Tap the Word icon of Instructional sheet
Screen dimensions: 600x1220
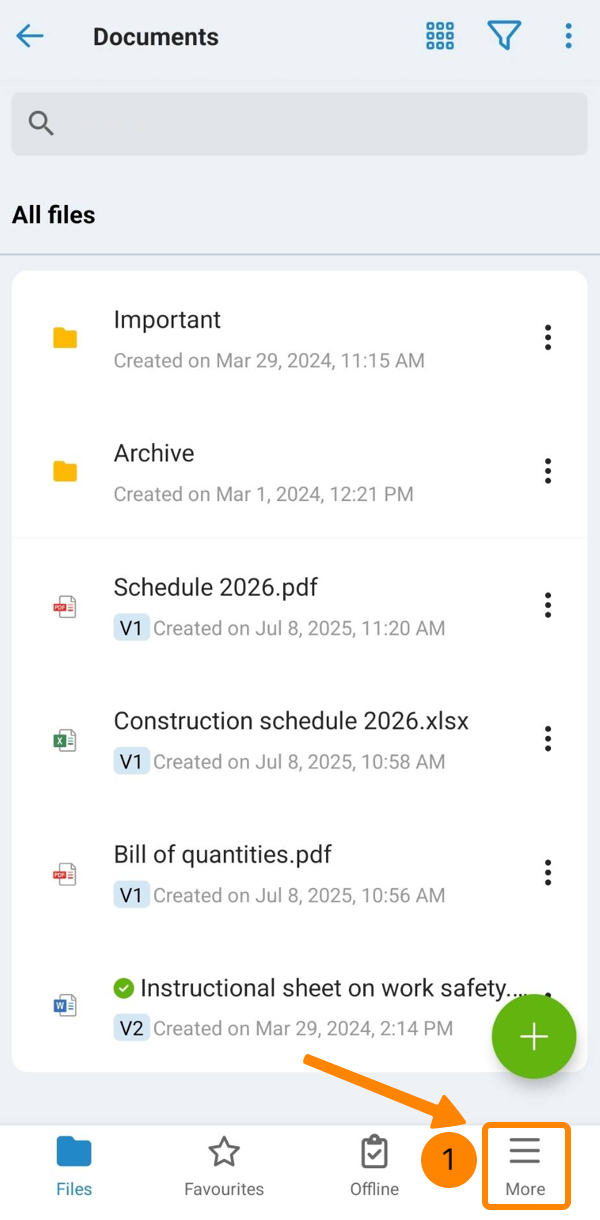(65, 1006)
